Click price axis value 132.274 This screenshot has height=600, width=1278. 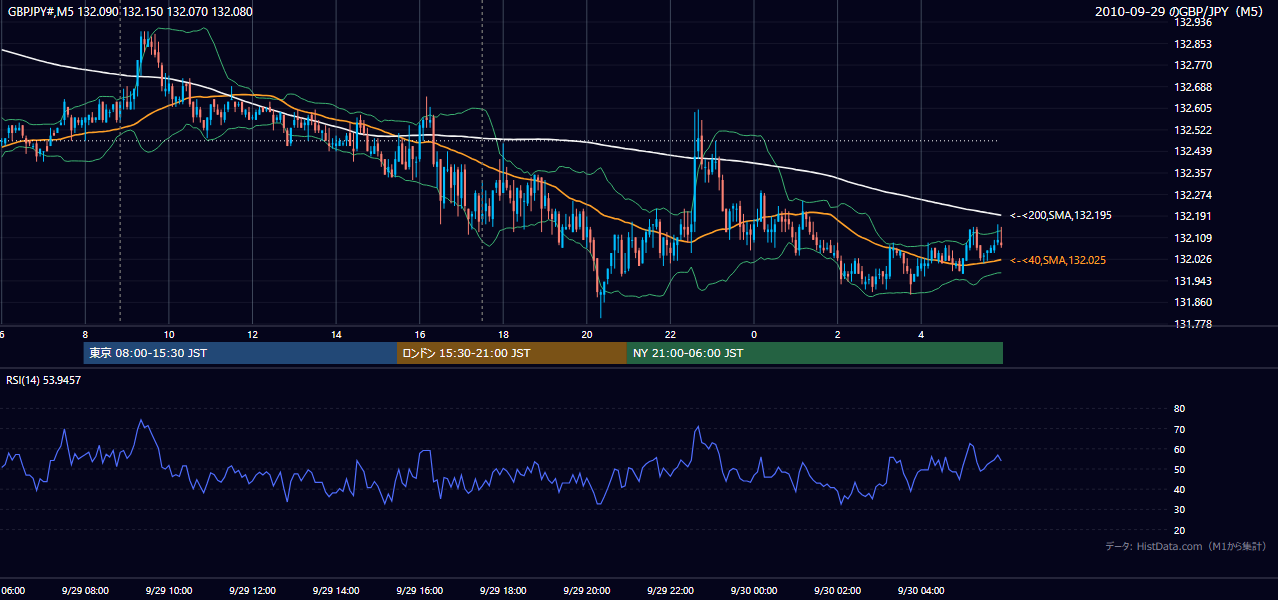point(1192,195)
